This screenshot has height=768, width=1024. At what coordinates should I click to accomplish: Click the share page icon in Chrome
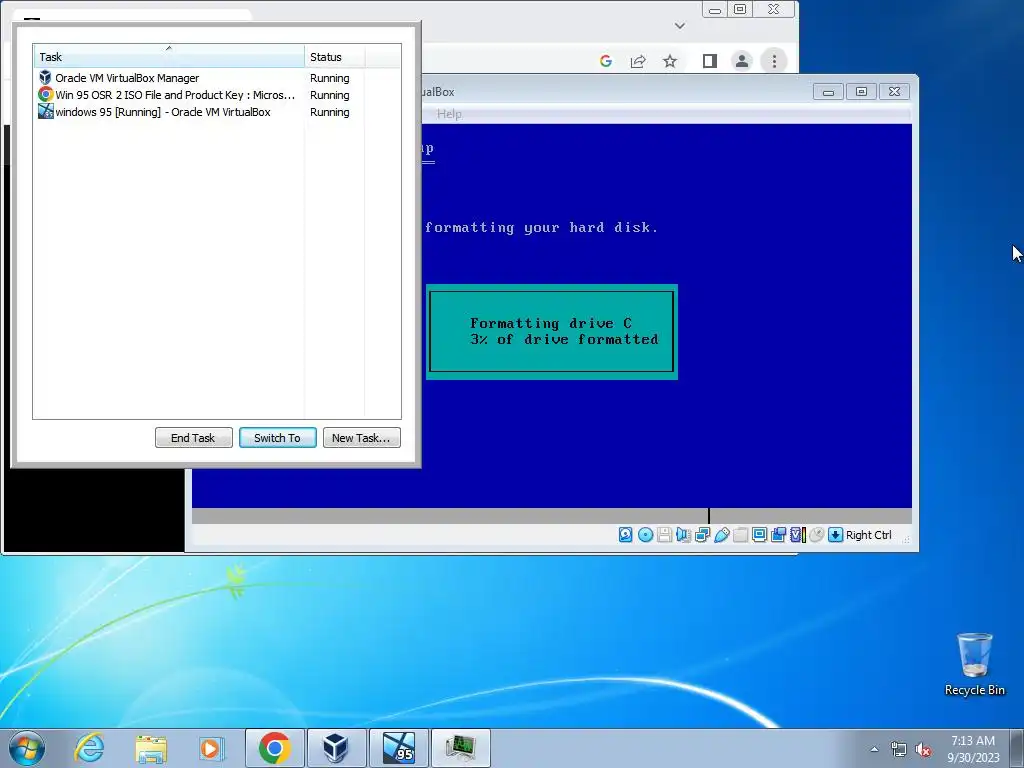point(638,61)
